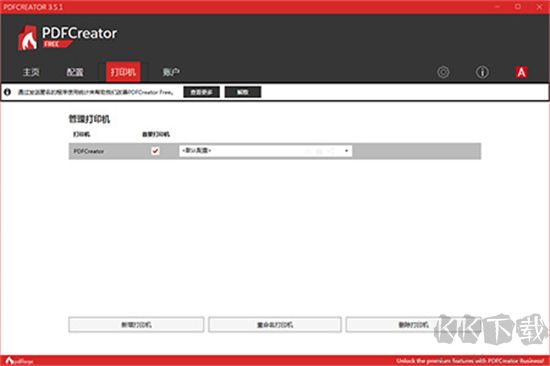Click the 查看更多 button in banner
Image resolution: width=550 pixels, height=366 pixels.
tap(201, 92)
